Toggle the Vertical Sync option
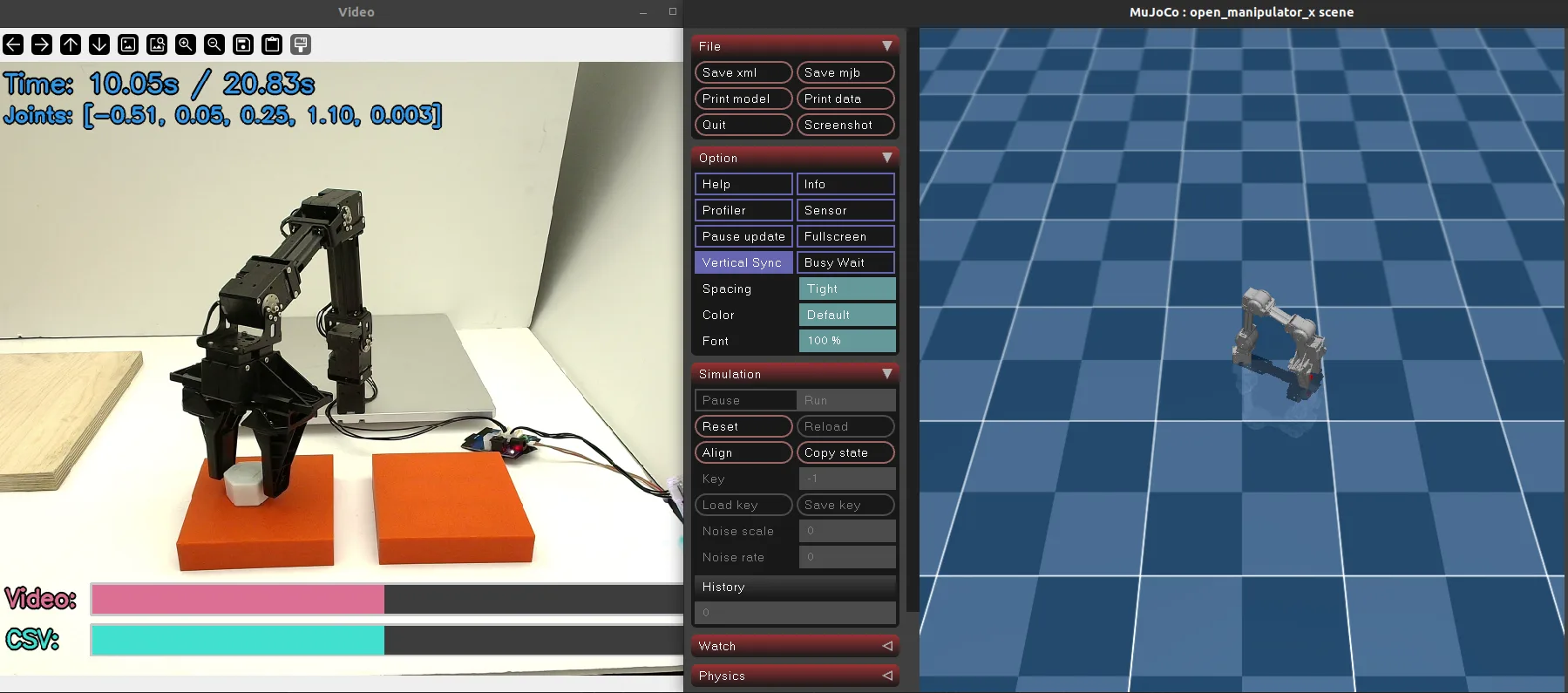1568x693 pixels. point(743,262)
